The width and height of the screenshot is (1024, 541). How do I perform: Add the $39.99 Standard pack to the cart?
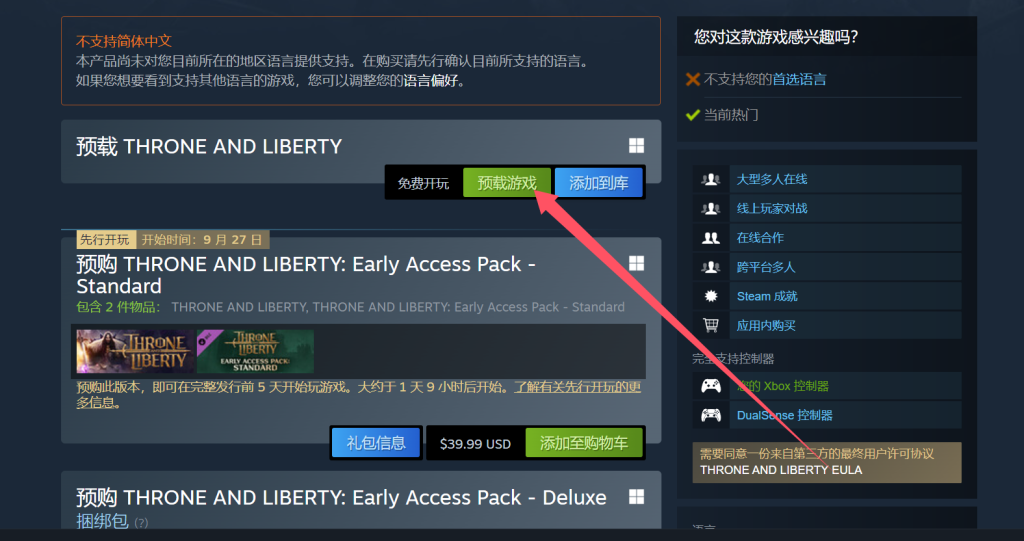(583, 443)
